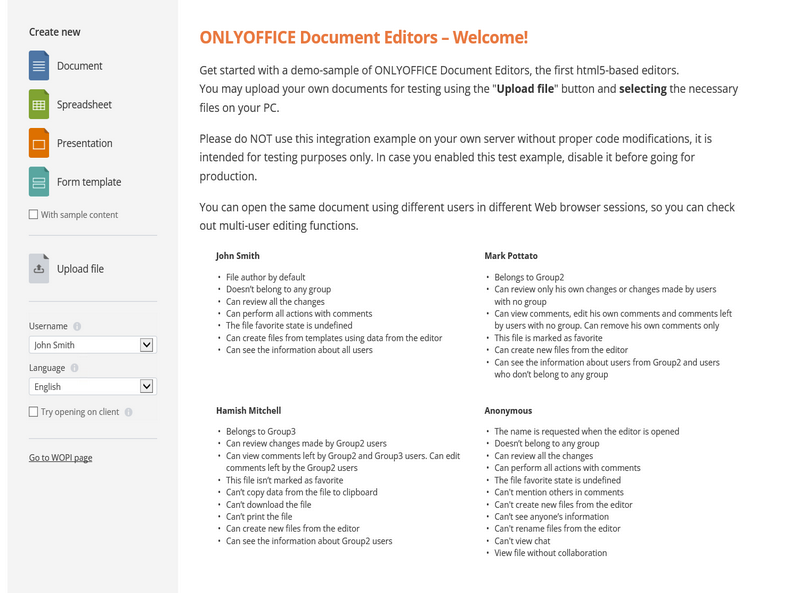This screenshot has width=797, height=593.
Task: Click 'Can't copy data from the file to clipboard'
Action: 302,492
